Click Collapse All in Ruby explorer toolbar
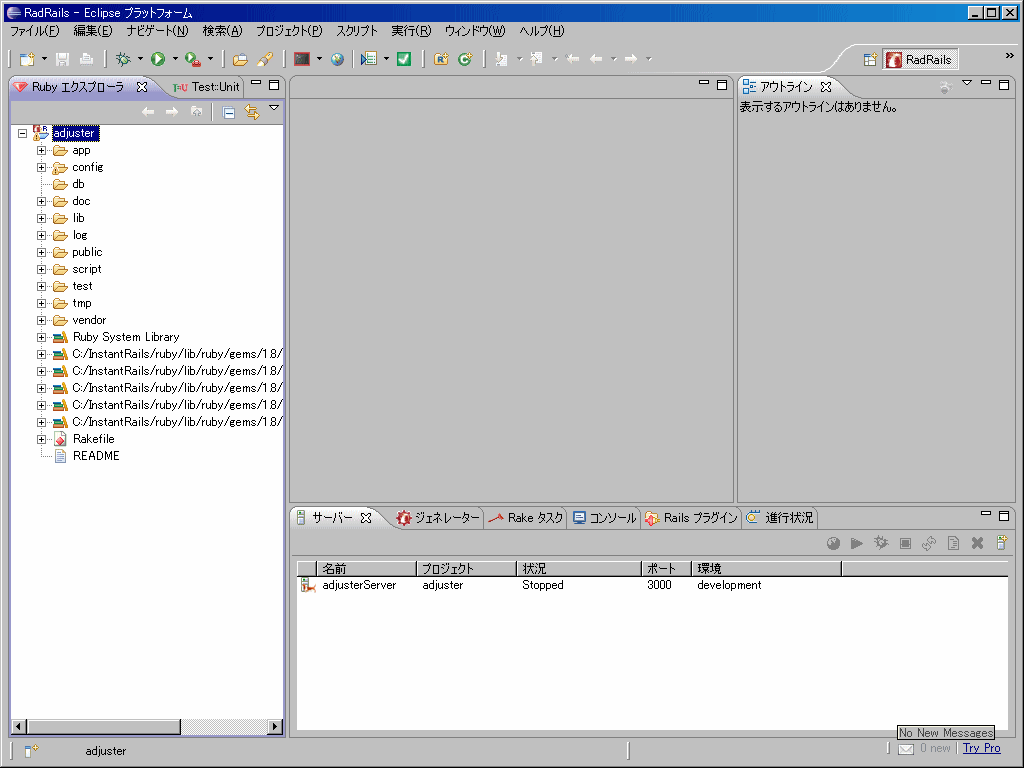Viewport: 1024px width, 768px height. (229, 112)
